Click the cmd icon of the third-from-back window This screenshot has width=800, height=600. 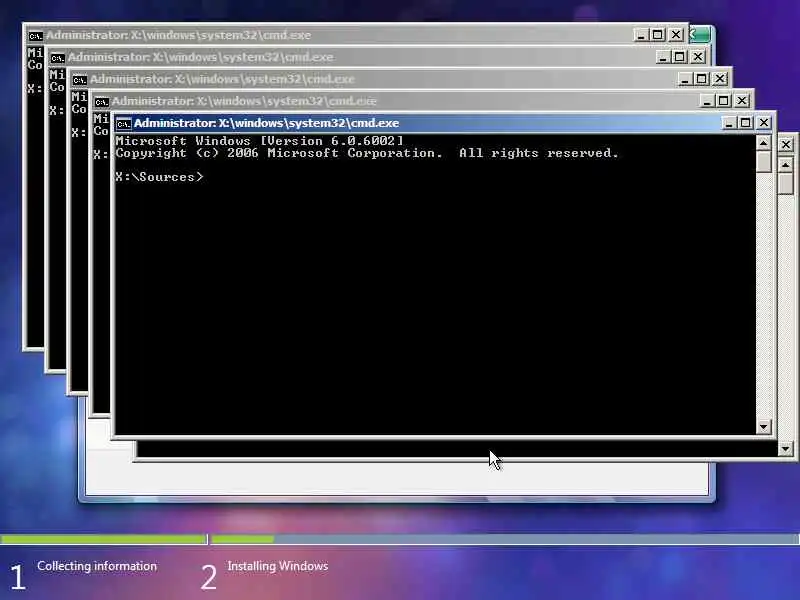80,80
